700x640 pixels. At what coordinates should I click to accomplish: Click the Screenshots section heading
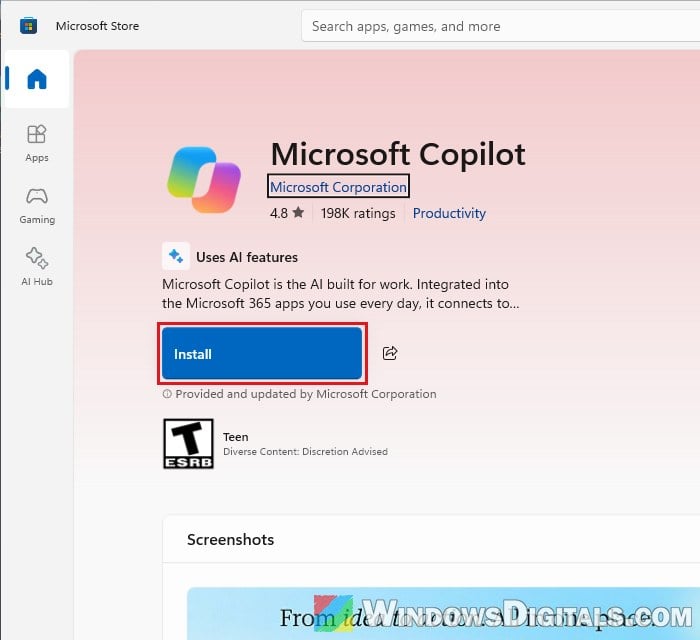click(230, 540)
